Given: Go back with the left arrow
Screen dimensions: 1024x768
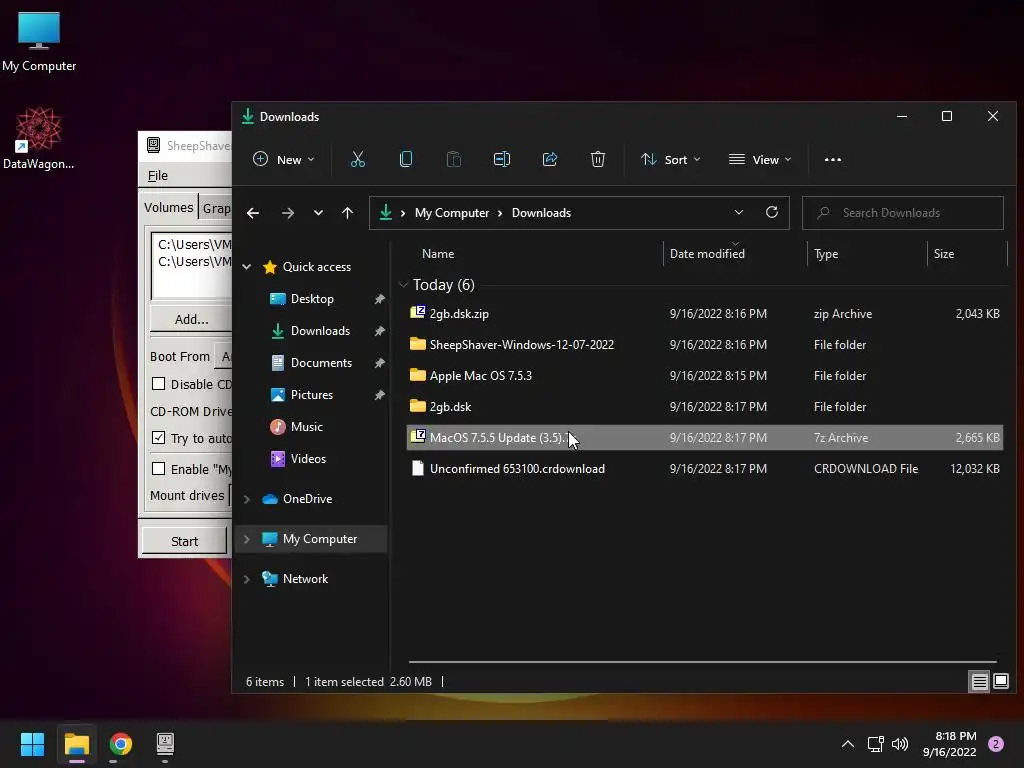Looking at the screenshot, I should [253, 213].
